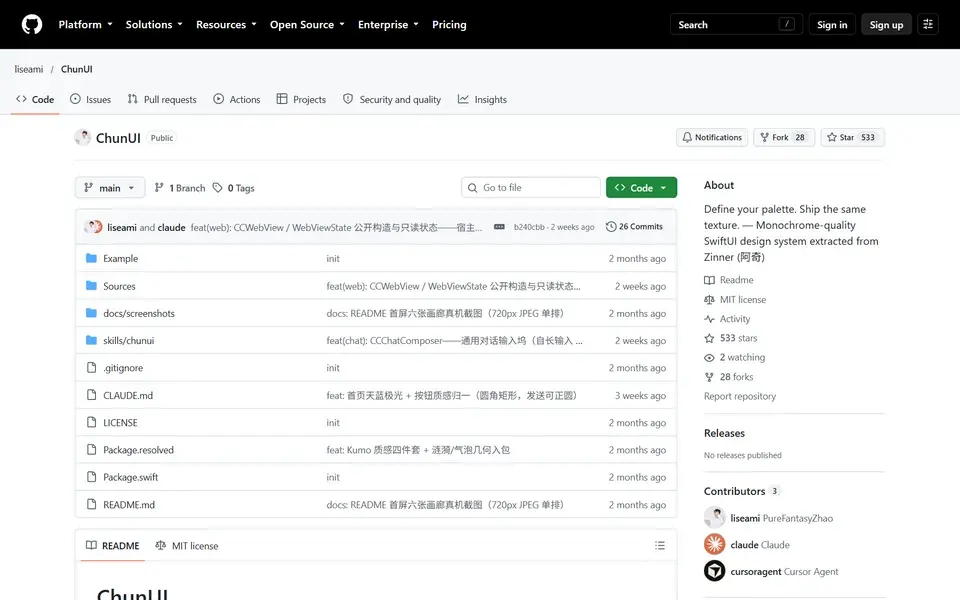The image size is (960, 600).
Task: Click the Sign up button
Action: [886, 24]
